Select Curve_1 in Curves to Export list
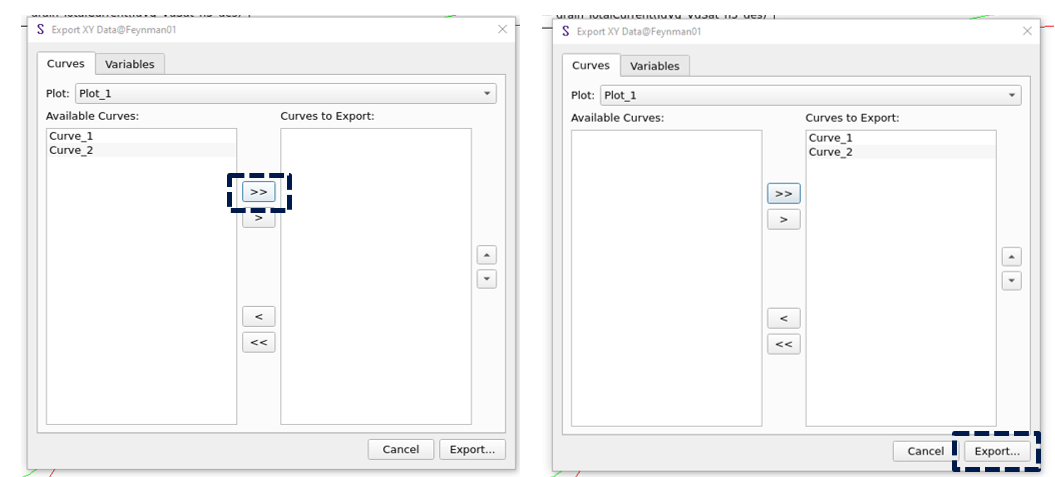The height and width of the screenshot is (477, 1055). tap(831, 138)
